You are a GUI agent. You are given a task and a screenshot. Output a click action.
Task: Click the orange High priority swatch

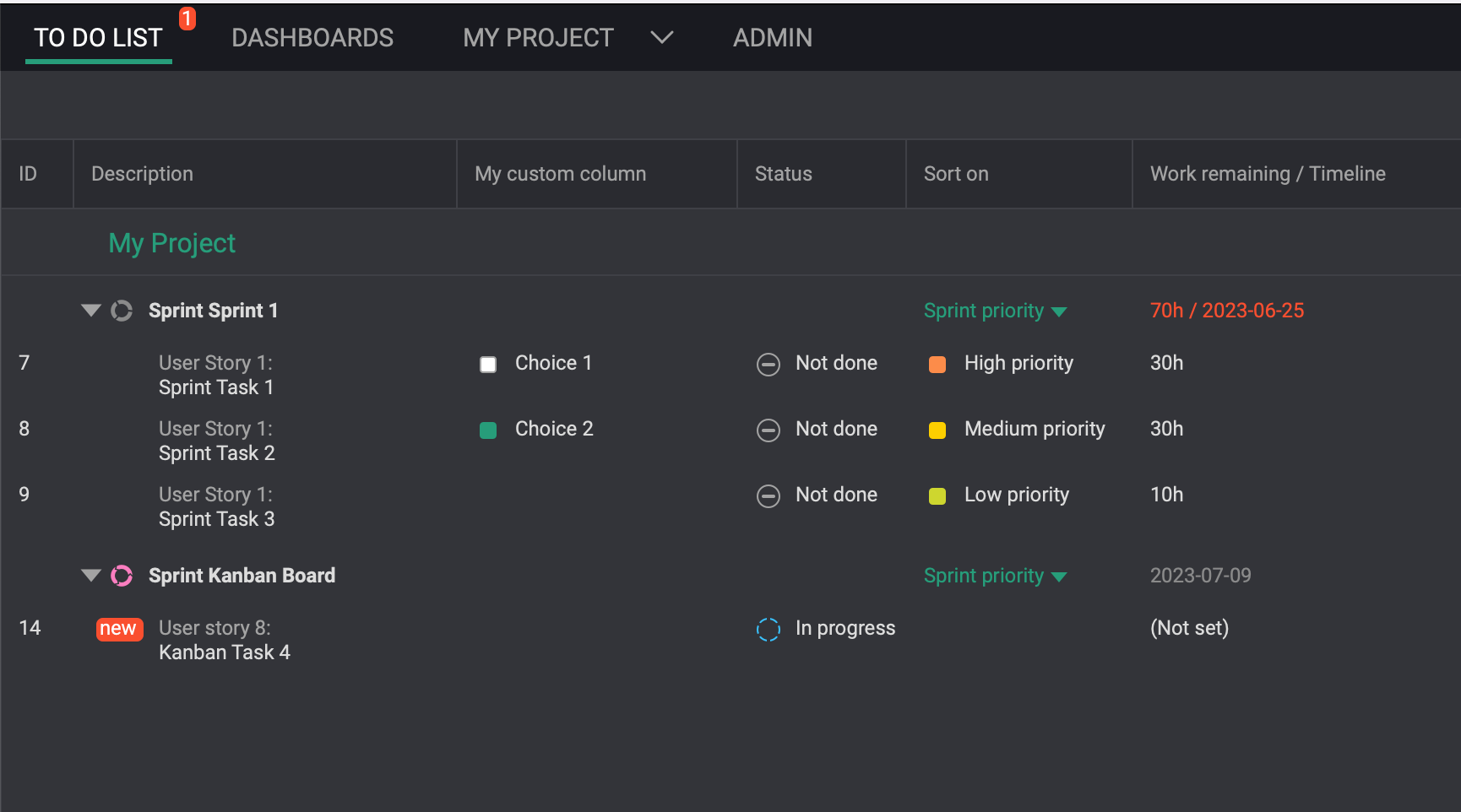tap(937, 364)
